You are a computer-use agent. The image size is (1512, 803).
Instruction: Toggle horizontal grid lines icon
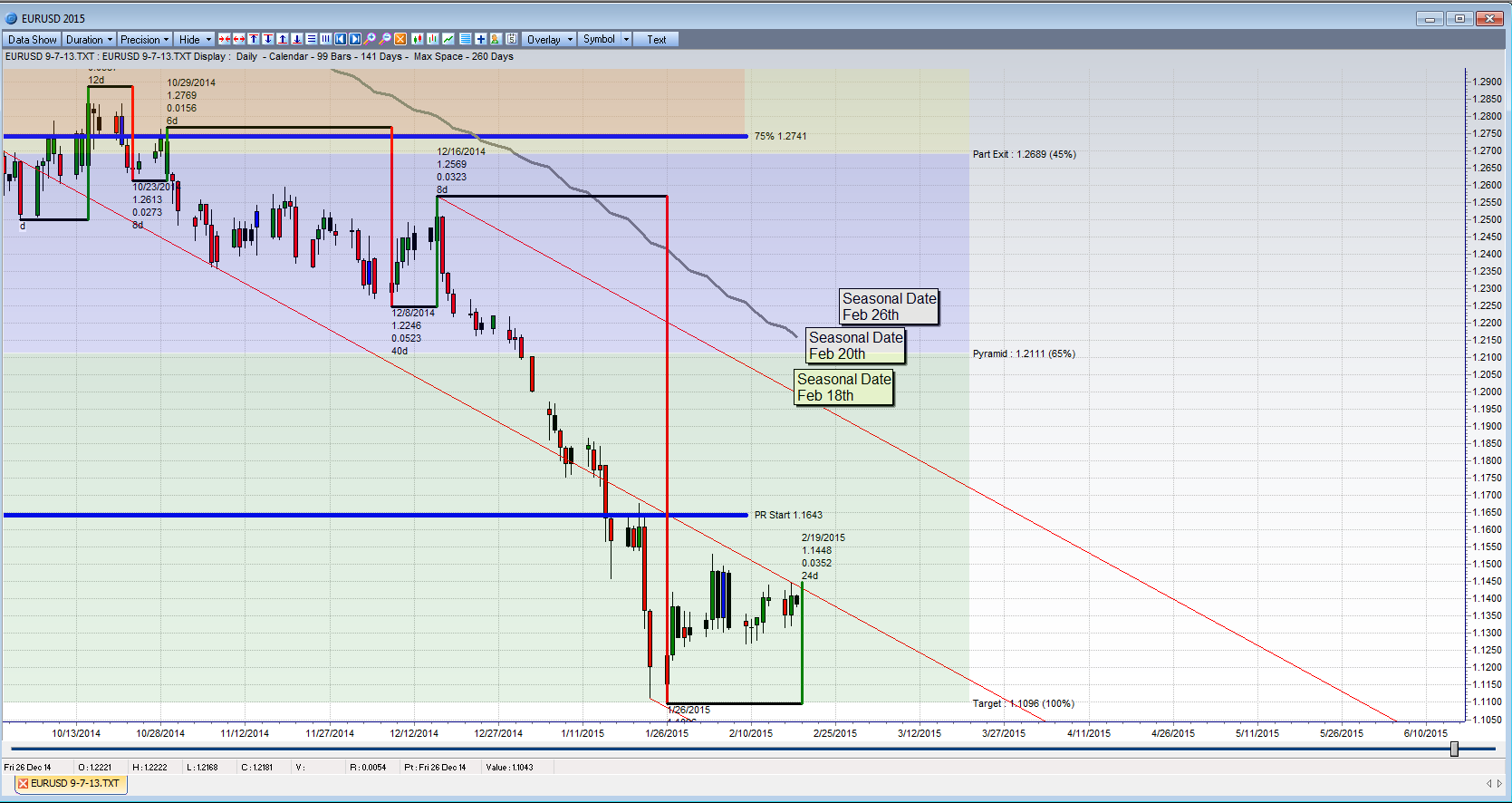click(x=312, y=39)
